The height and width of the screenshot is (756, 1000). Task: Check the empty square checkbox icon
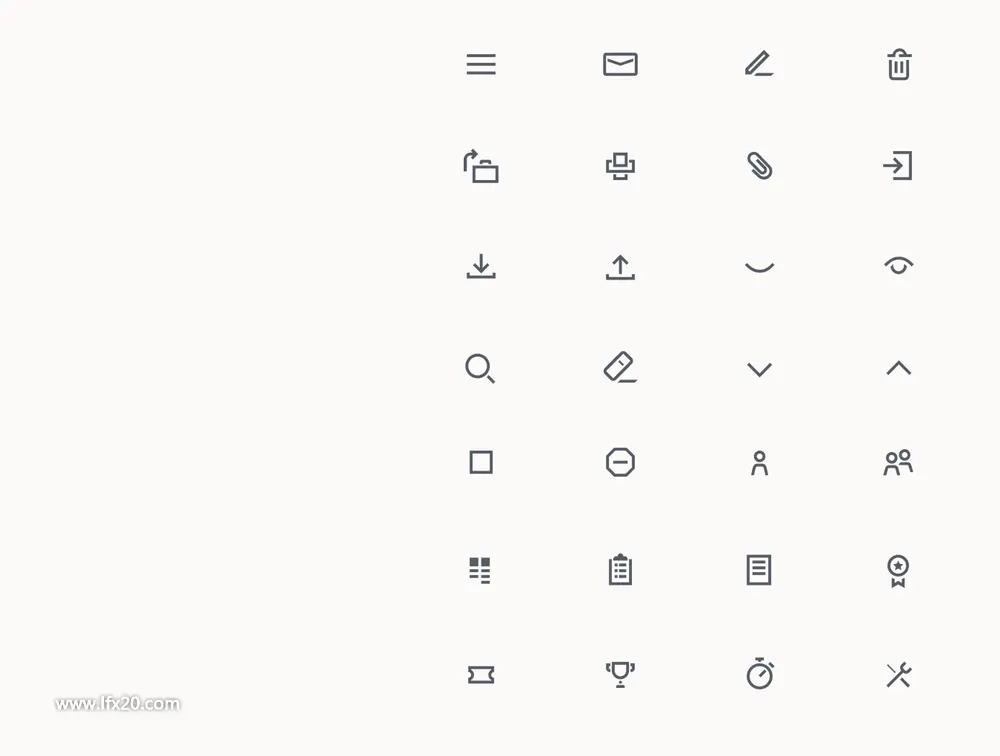click(x=481, y=463)
